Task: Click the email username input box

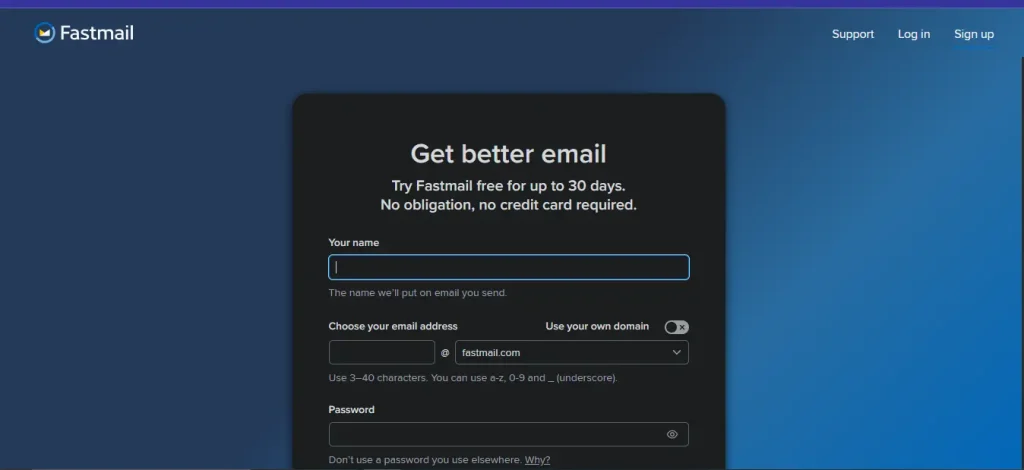Action: pyautogui.click(x=382, y=352)
